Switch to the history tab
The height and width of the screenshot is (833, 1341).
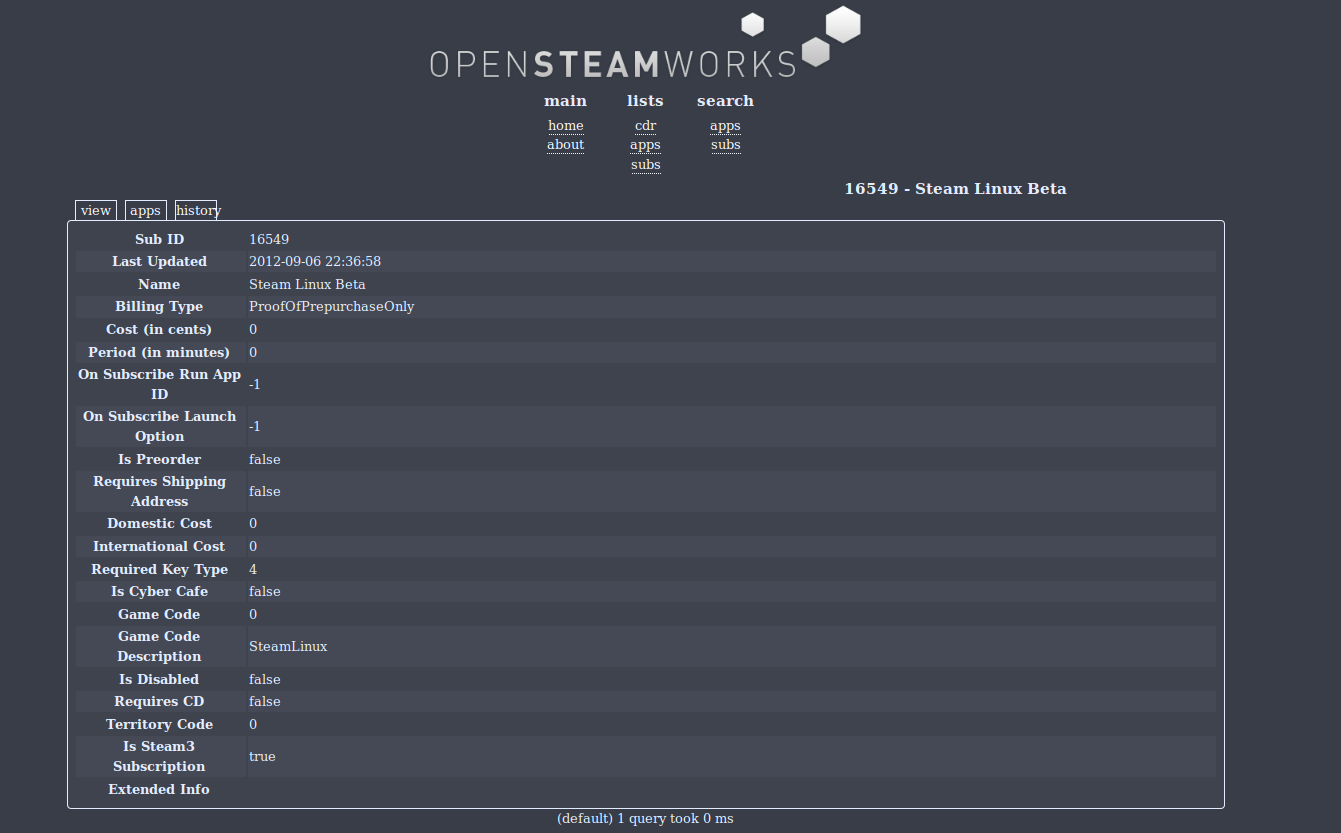click(x=197, y=210)
